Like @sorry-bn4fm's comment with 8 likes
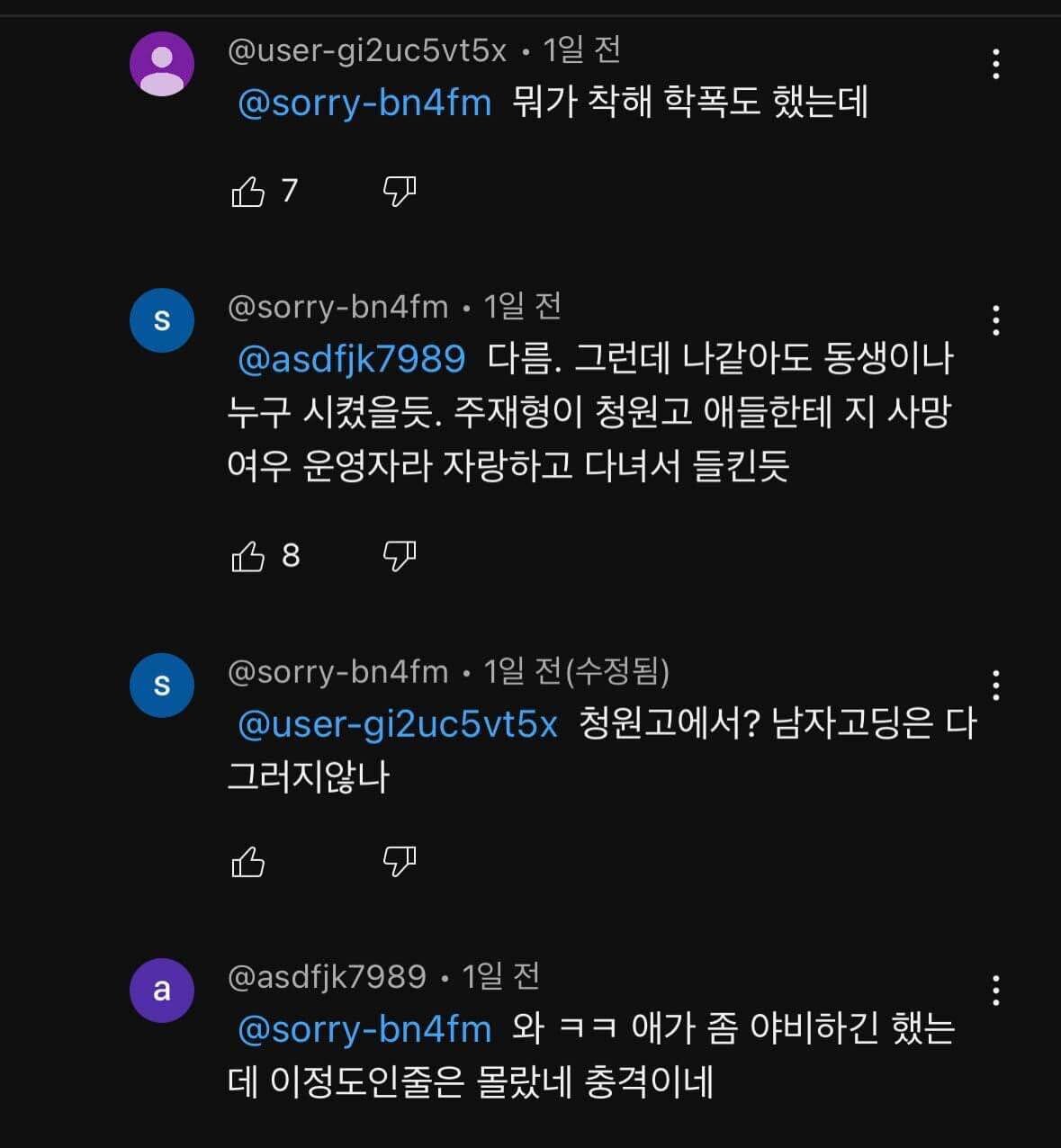1061x1148 pixels. click(249, 556)
